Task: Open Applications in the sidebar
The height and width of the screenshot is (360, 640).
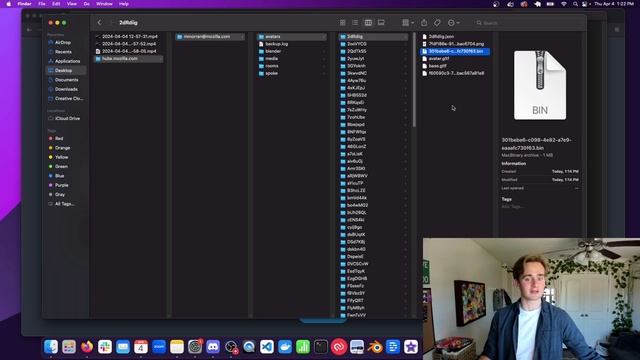Action: (67, 61)
